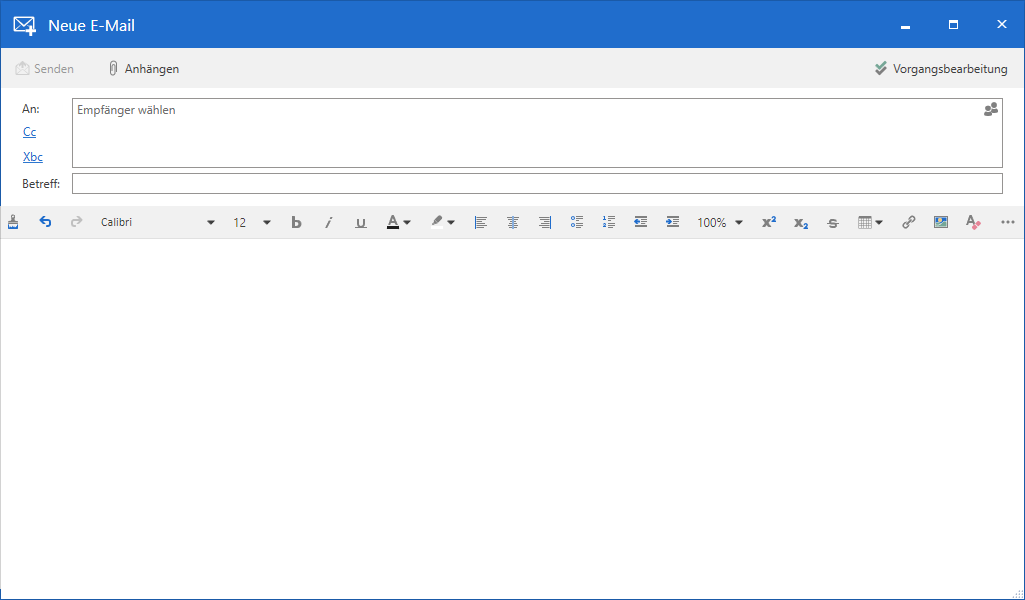Increase paragraph indent
This screenshot has width=1025, height=600.
click(x=673, y=223)
